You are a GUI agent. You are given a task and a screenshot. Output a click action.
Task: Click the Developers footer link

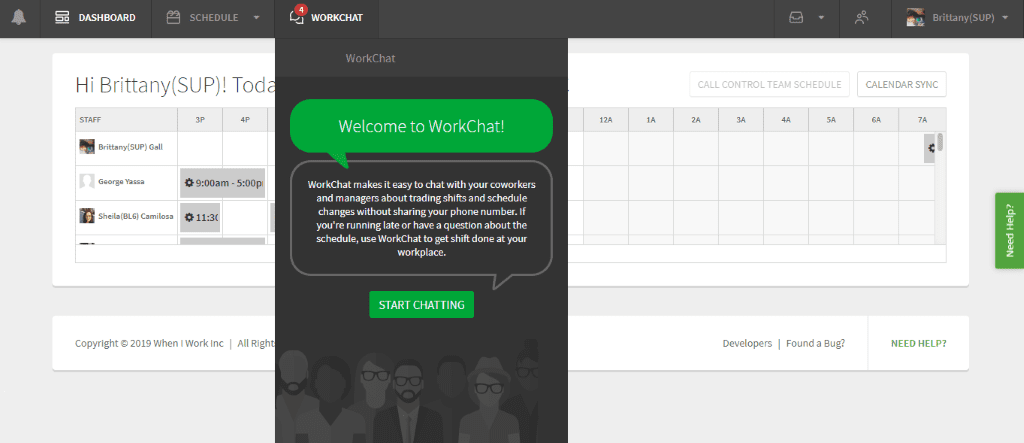coord(747,343)
